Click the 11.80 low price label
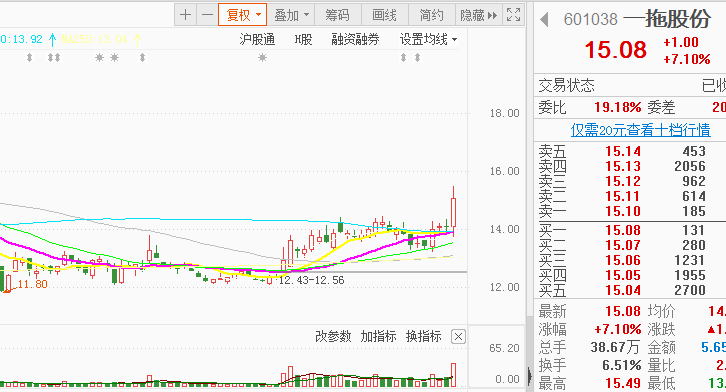 point(32,284)
